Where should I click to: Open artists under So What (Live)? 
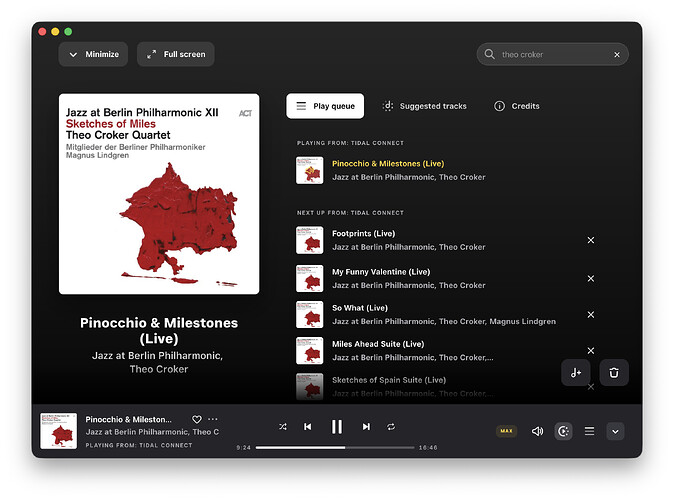coord(444,321)
